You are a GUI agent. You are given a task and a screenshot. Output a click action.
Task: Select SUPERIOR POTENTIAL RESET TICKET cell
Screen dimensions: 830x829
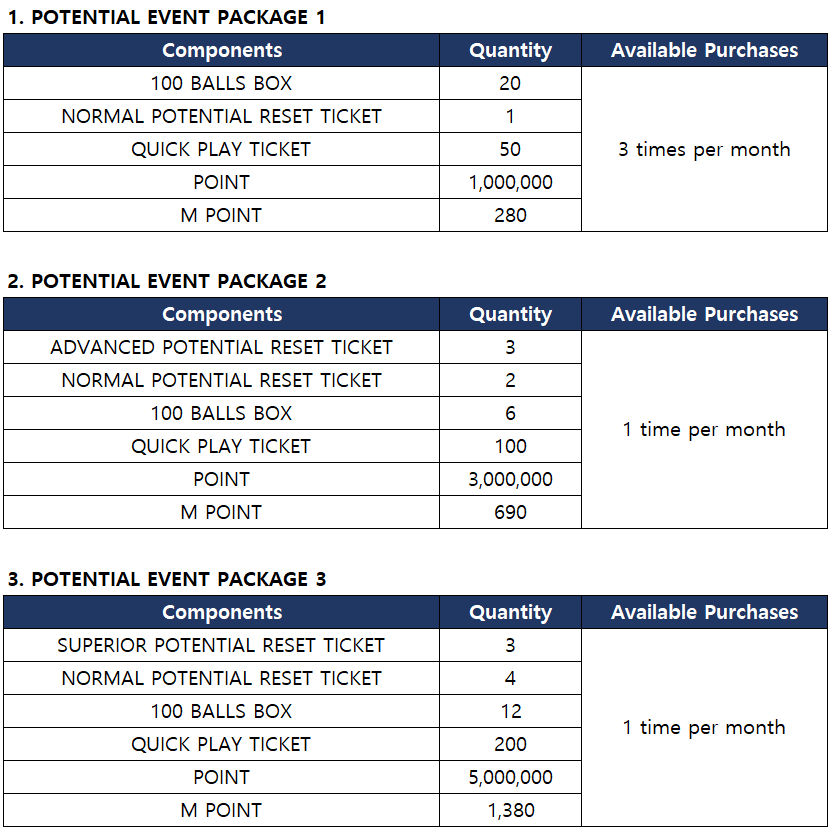[222, 645]
